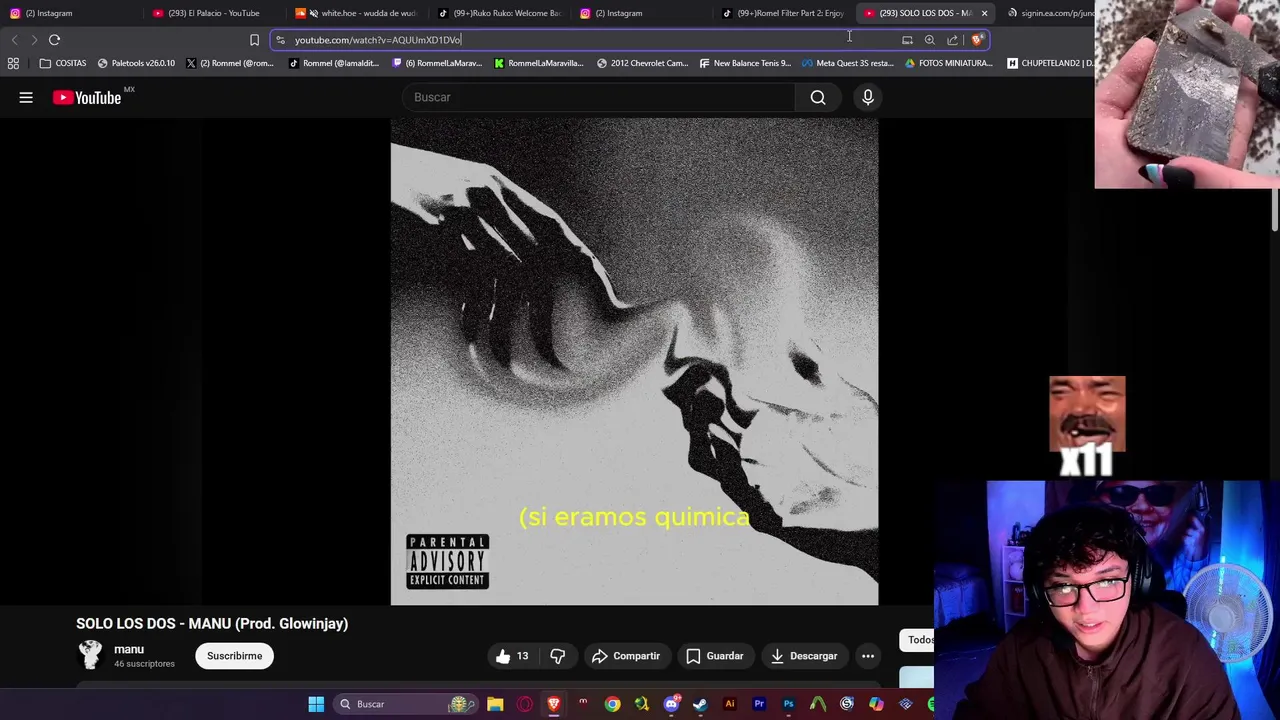Screen dimensions: 1280x720
Task: Click the YouTube search magnifier button
Action: (818, 97)
